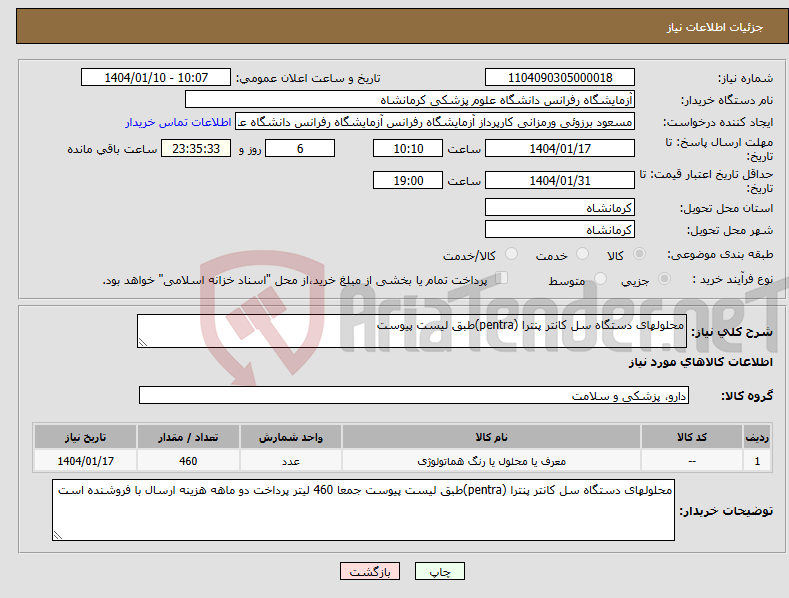This screenshot has height=598, width=789.
Task: Click the validity time field 19:00
Action: [x=408, y=180]
